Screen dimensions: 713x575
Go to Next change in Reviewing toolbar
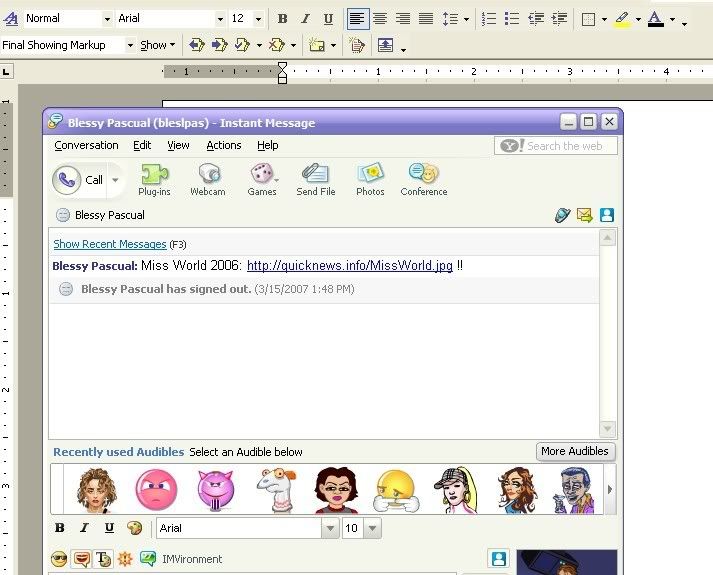[x=220, y=45]
